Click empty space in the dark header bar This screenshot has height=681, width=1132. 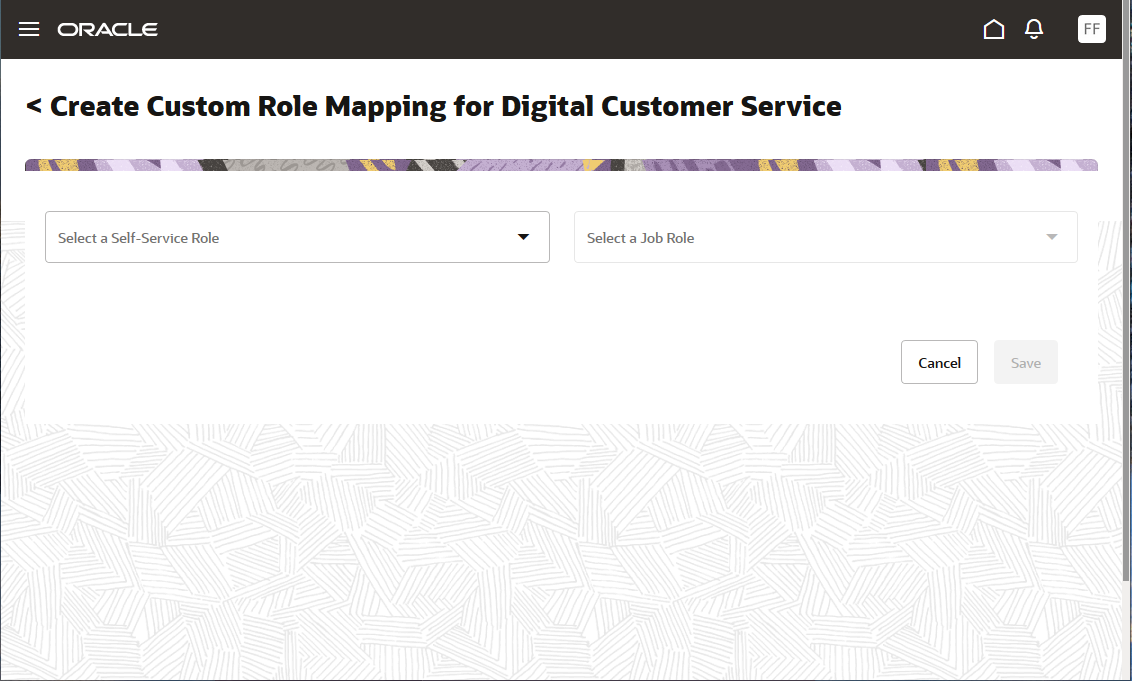(560, 29)
